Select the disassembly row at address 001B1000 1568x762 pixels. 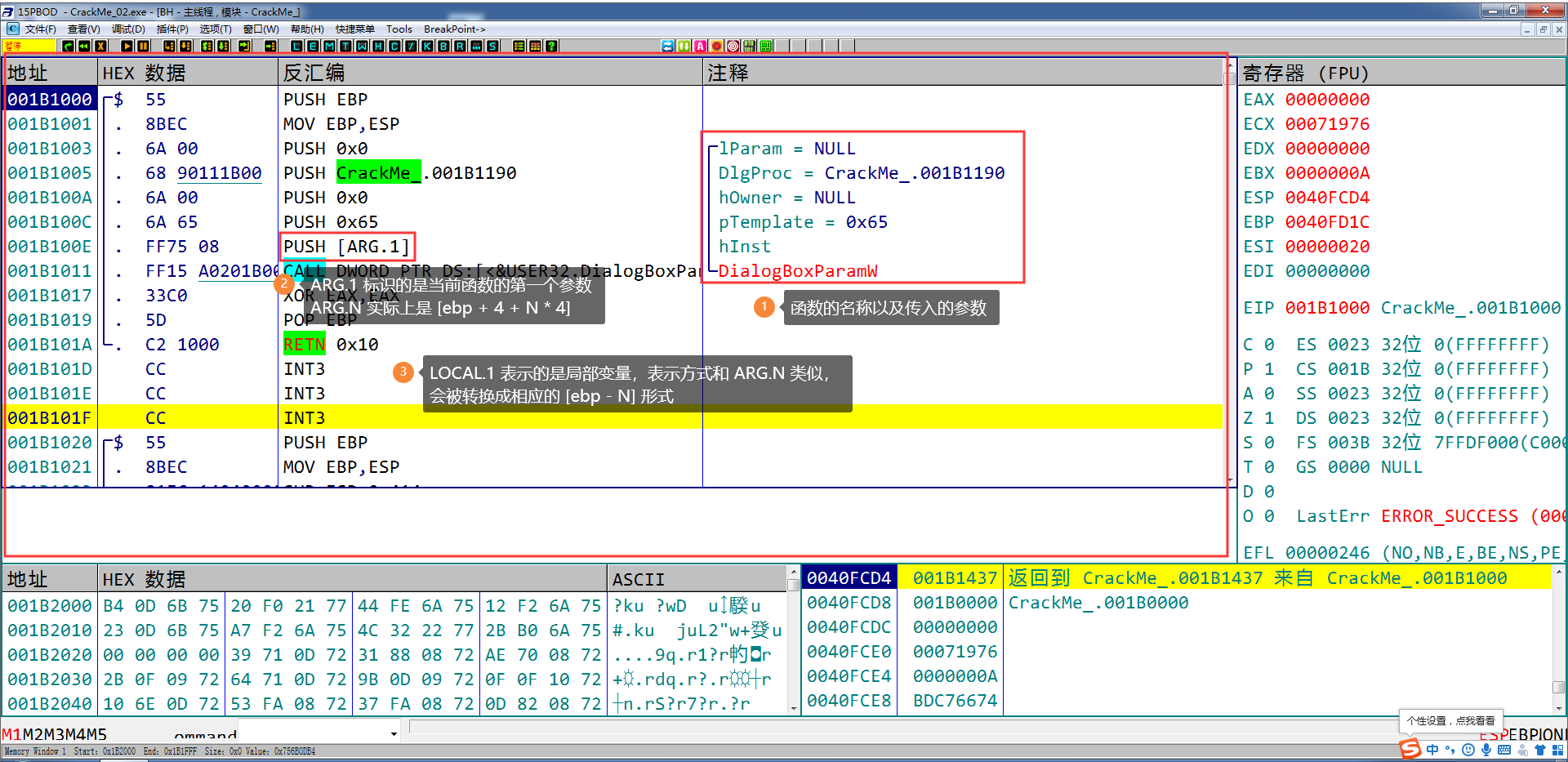[614, 99]
